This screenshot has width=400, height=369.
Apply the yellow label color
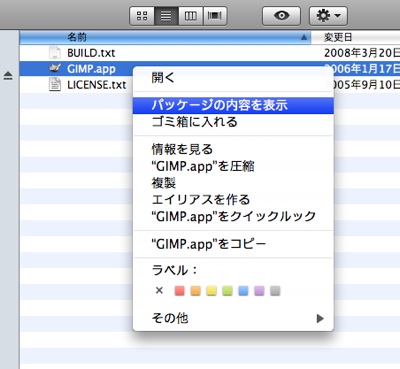click(211, 291)
